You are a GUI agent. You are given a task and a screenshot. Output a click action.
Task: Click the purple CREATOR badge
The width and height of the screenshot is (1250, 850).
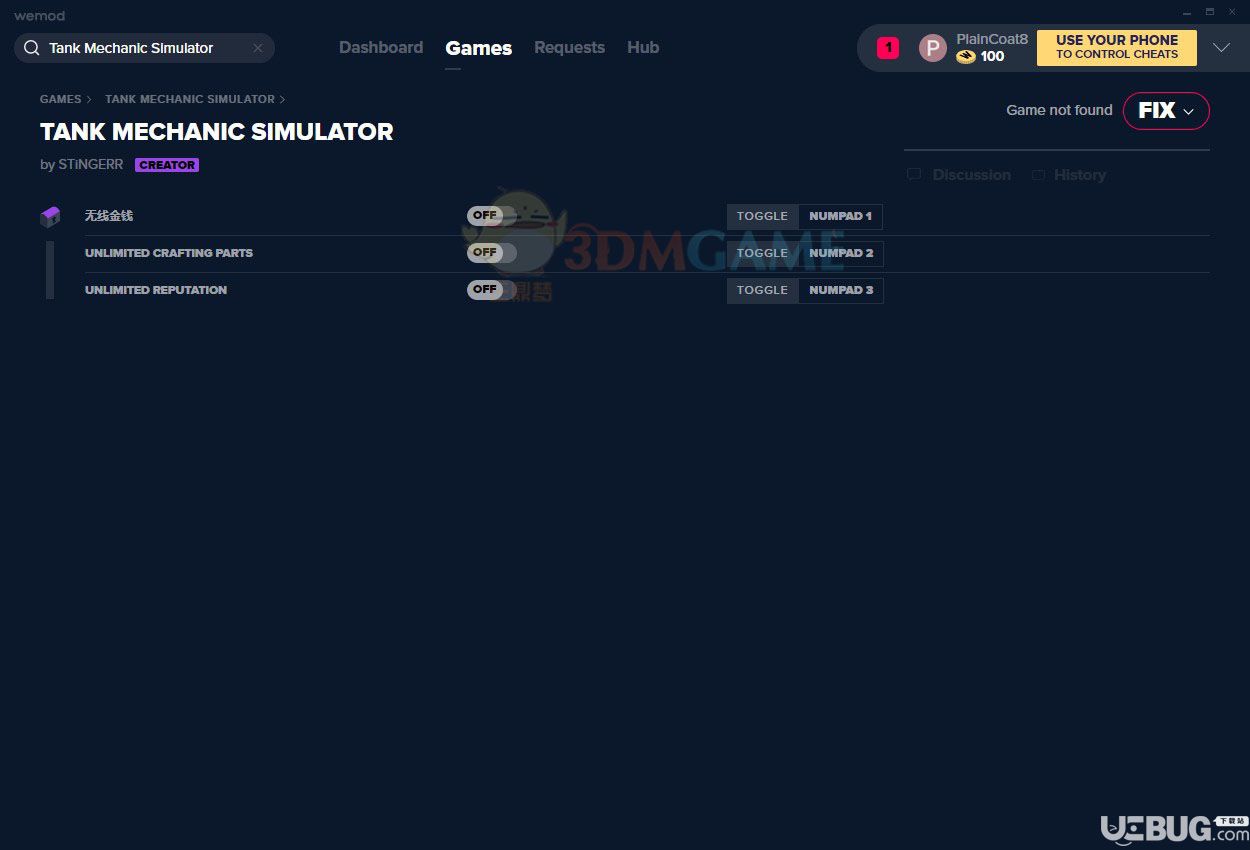click(167, 165)
